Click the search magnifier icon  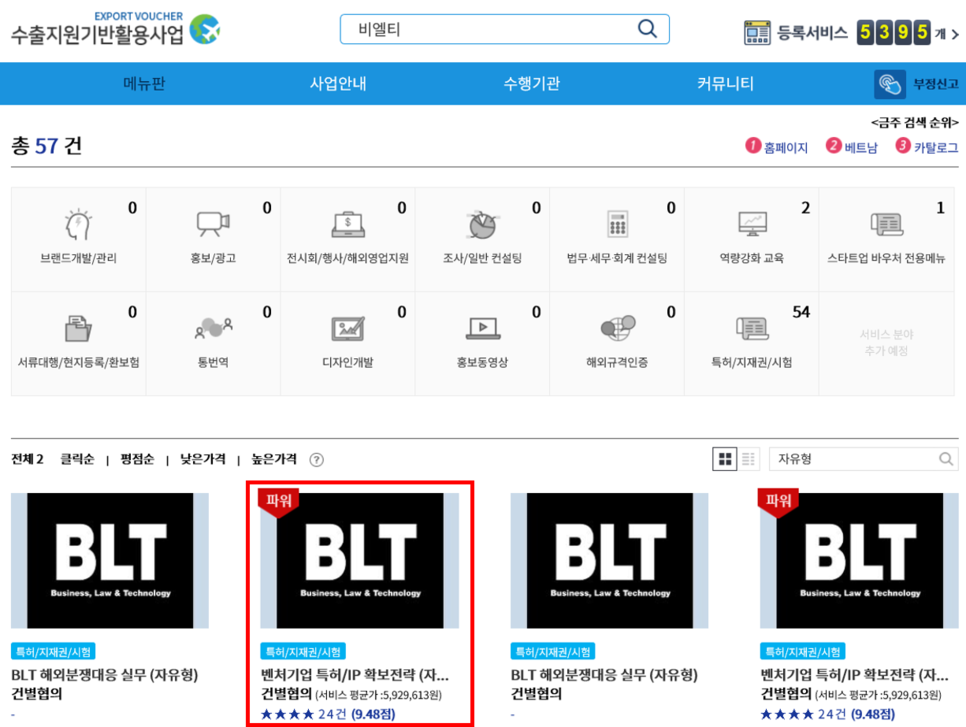(646, 29)
